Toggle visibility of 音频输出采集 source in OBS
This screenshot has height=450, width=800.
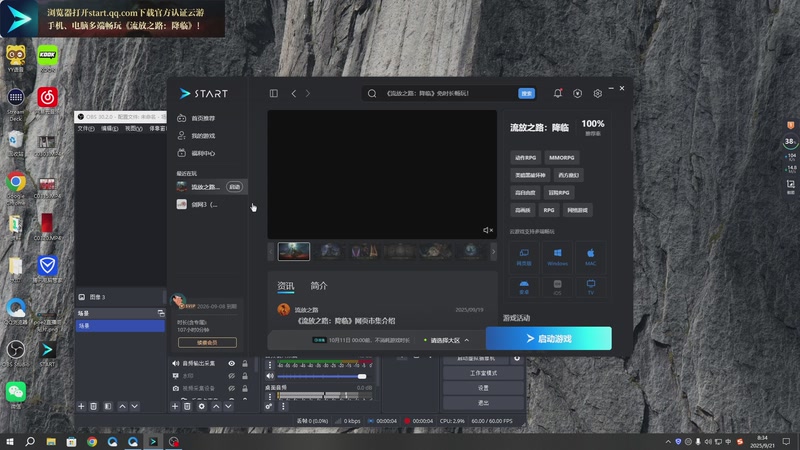pos(232,363)
